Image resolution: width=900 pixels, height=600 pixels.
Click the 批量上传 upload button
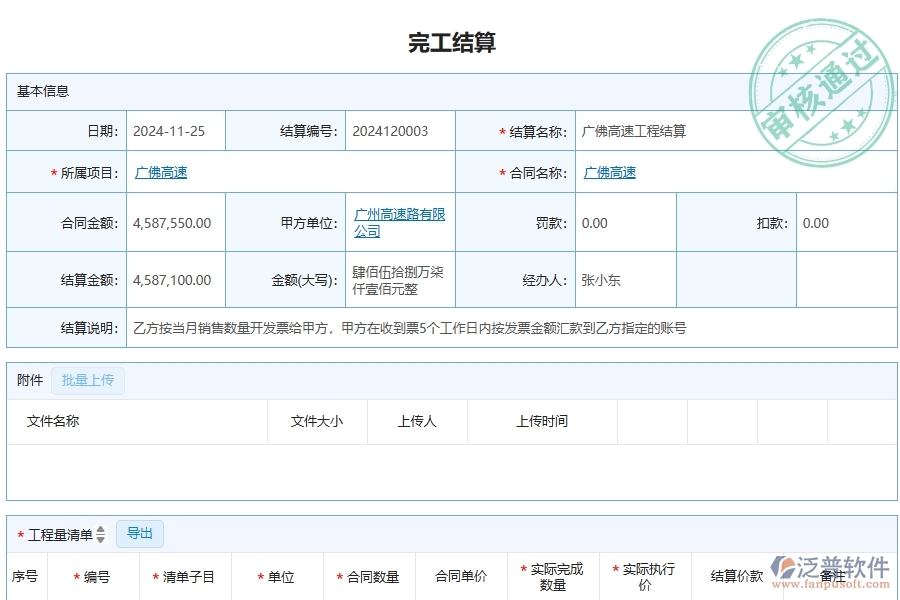point(87,380)
